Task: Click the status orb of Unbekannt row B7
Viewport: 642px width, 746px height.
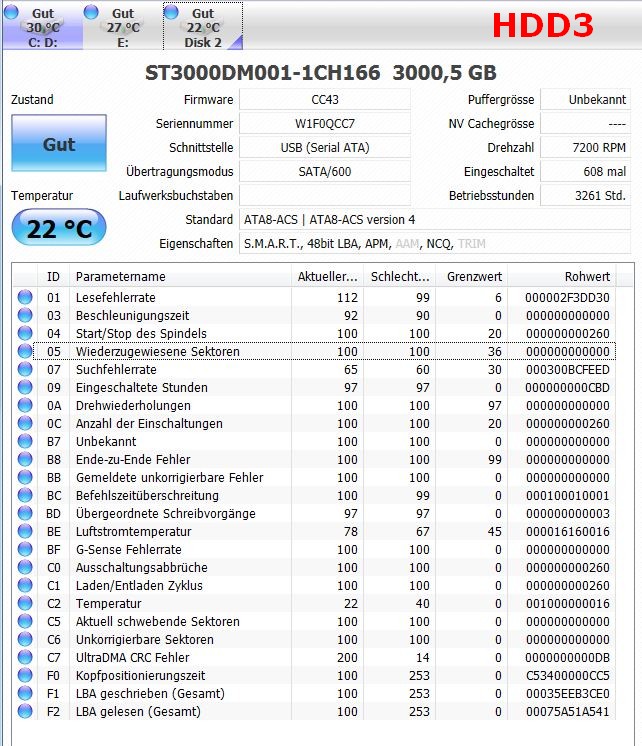Action: tap(25, 442)
